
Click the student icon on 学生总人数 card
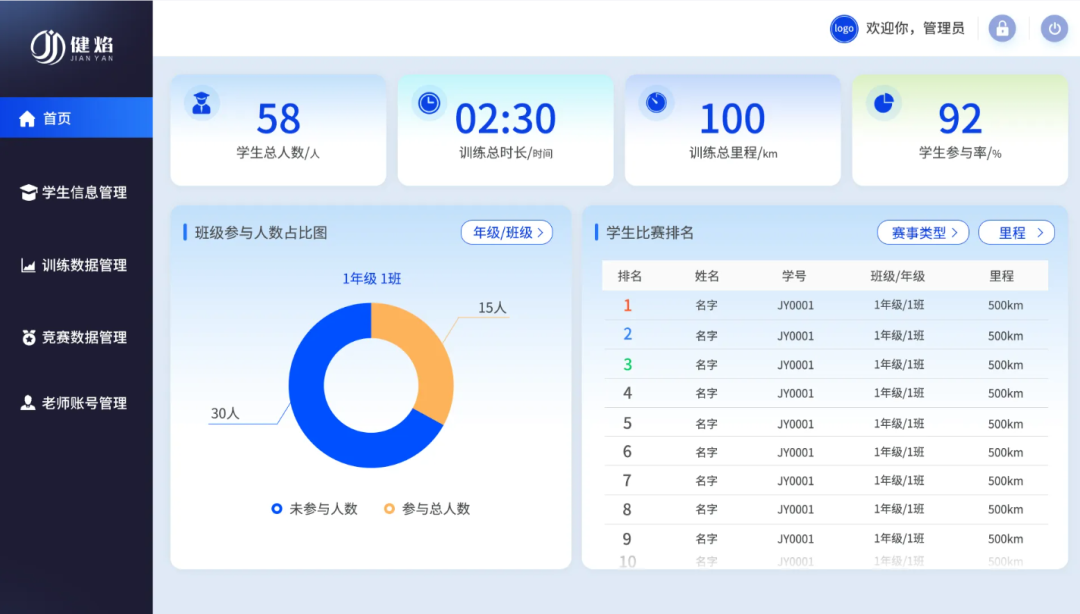coord(202,104)
